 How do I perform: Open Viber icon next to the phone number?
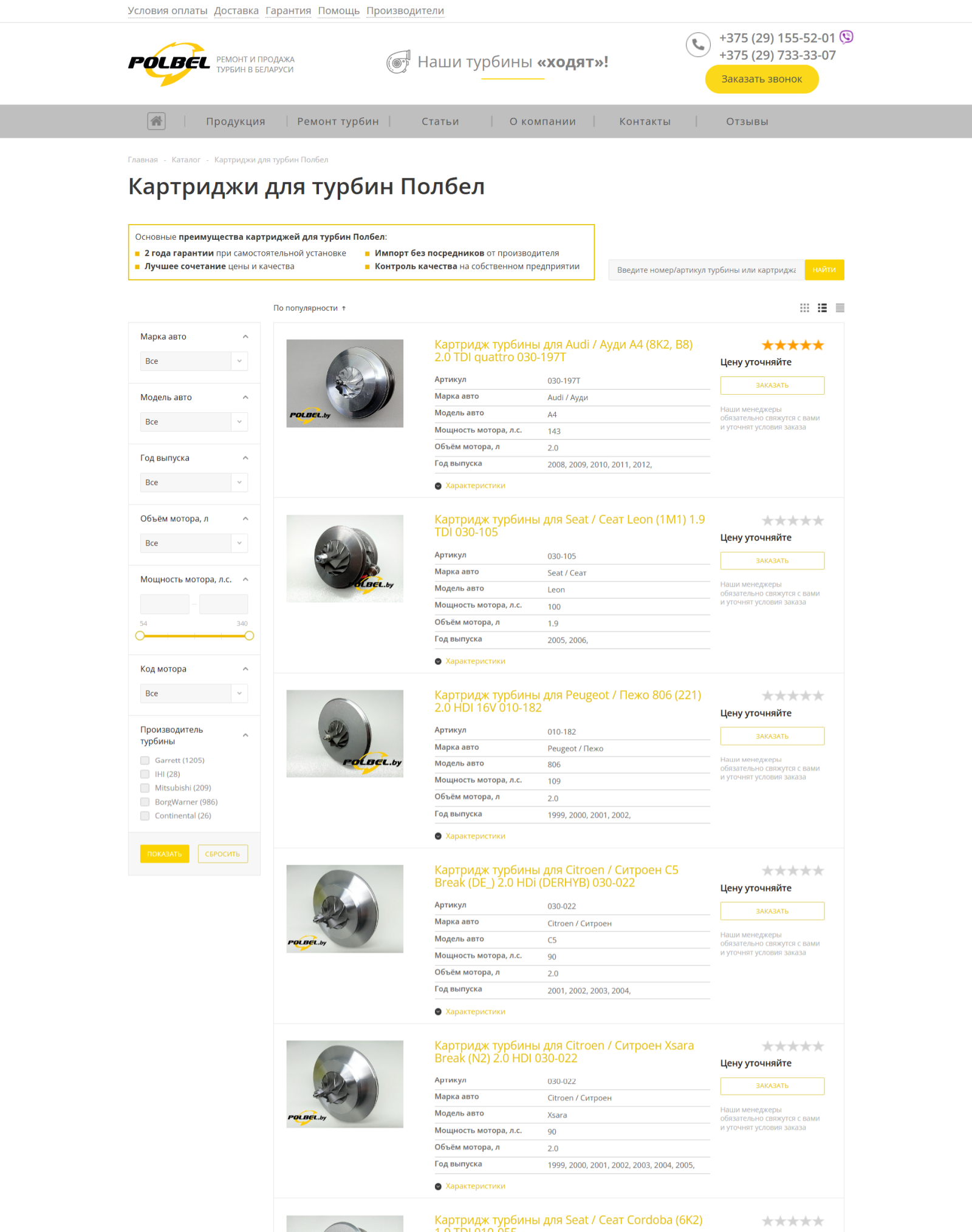[846, 37]
